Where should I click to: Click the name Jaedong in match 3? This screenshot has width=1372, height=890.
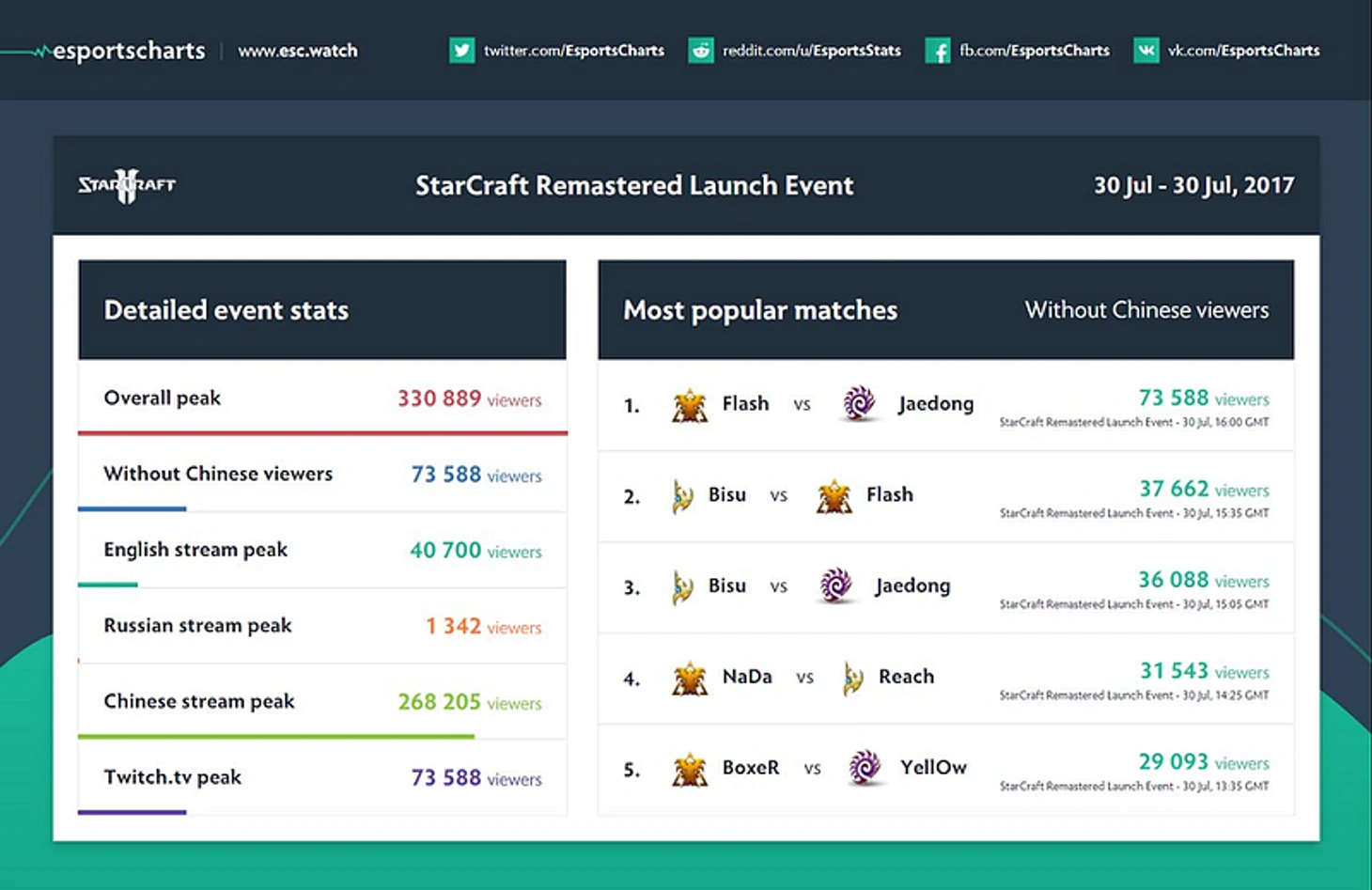(912, 586)
